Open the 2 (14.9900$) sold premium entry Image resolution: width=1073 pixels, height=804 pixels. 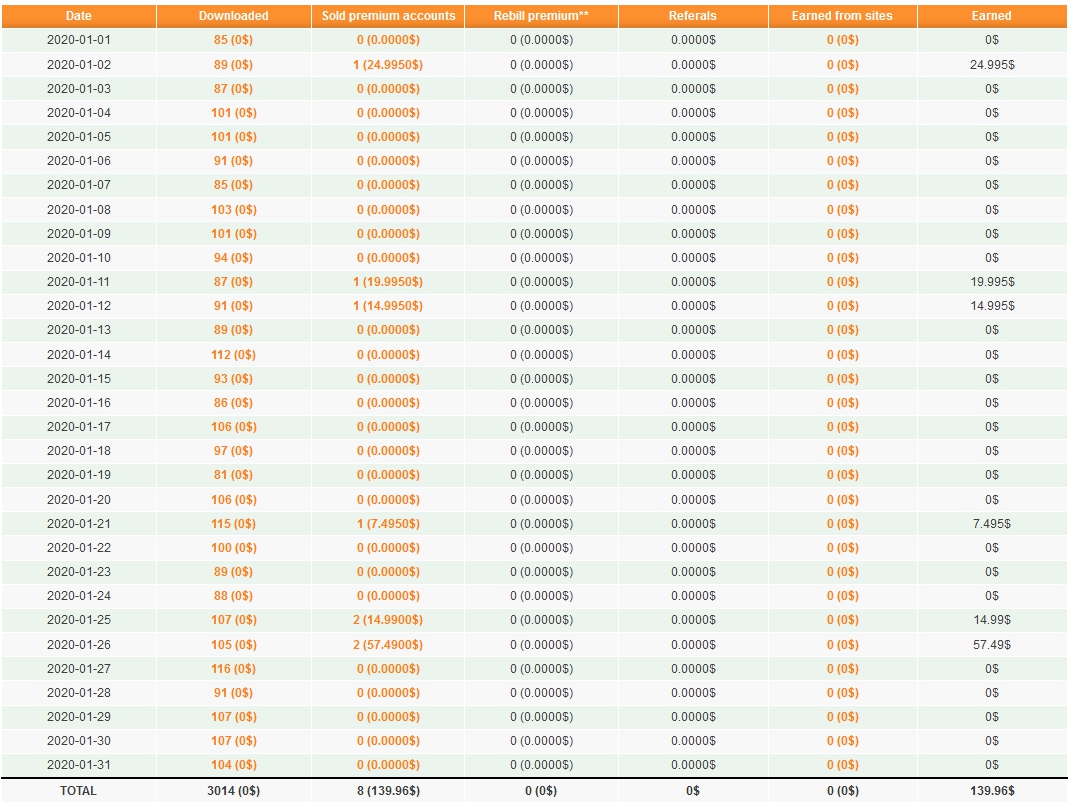[388, 620]
